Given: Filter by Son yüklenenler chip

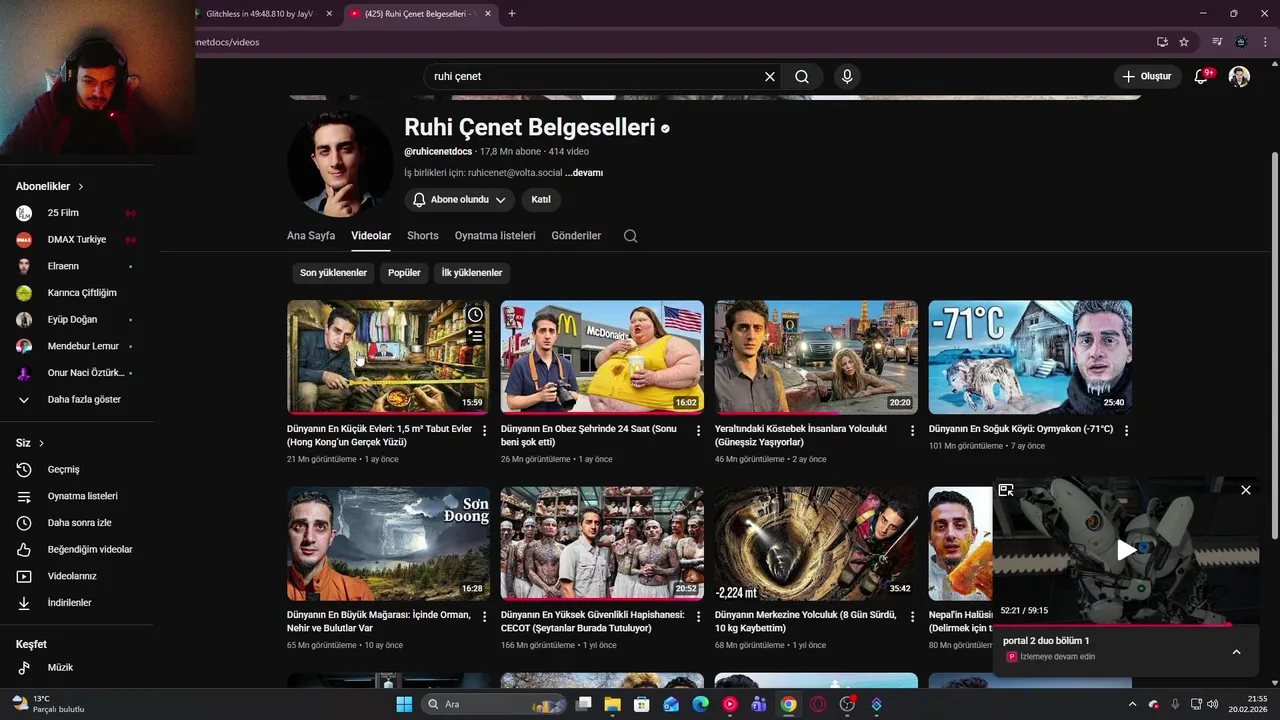Looking at the screenshot, I should click(333, 273).
